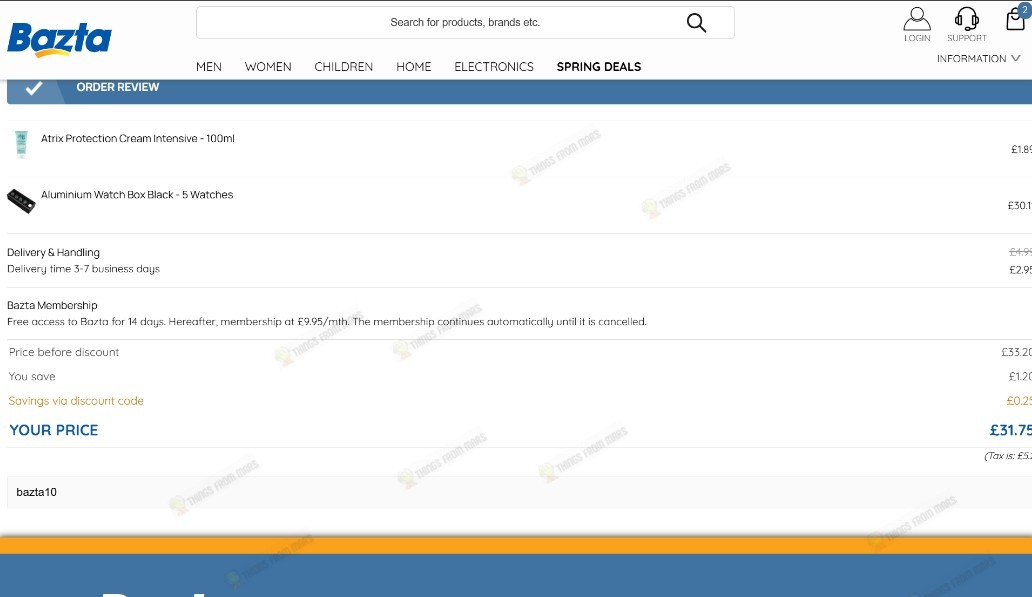Click the 'You save' label
The height and width of the screenshot is (597, 1032).
[x=32, y=376]
